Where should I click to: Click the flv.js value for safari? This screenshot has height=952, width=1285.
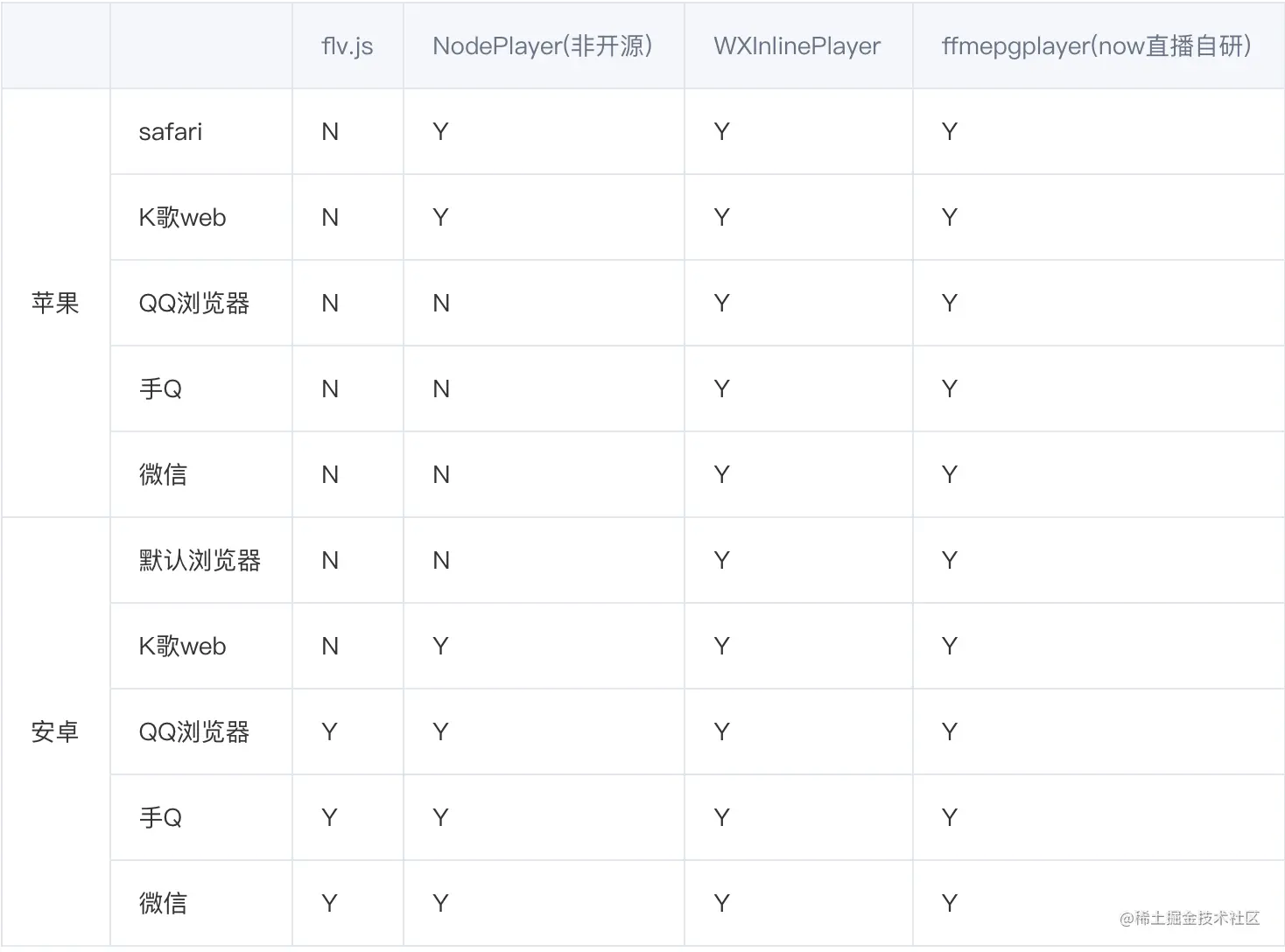pyautogui.click(x=330, y=132)
